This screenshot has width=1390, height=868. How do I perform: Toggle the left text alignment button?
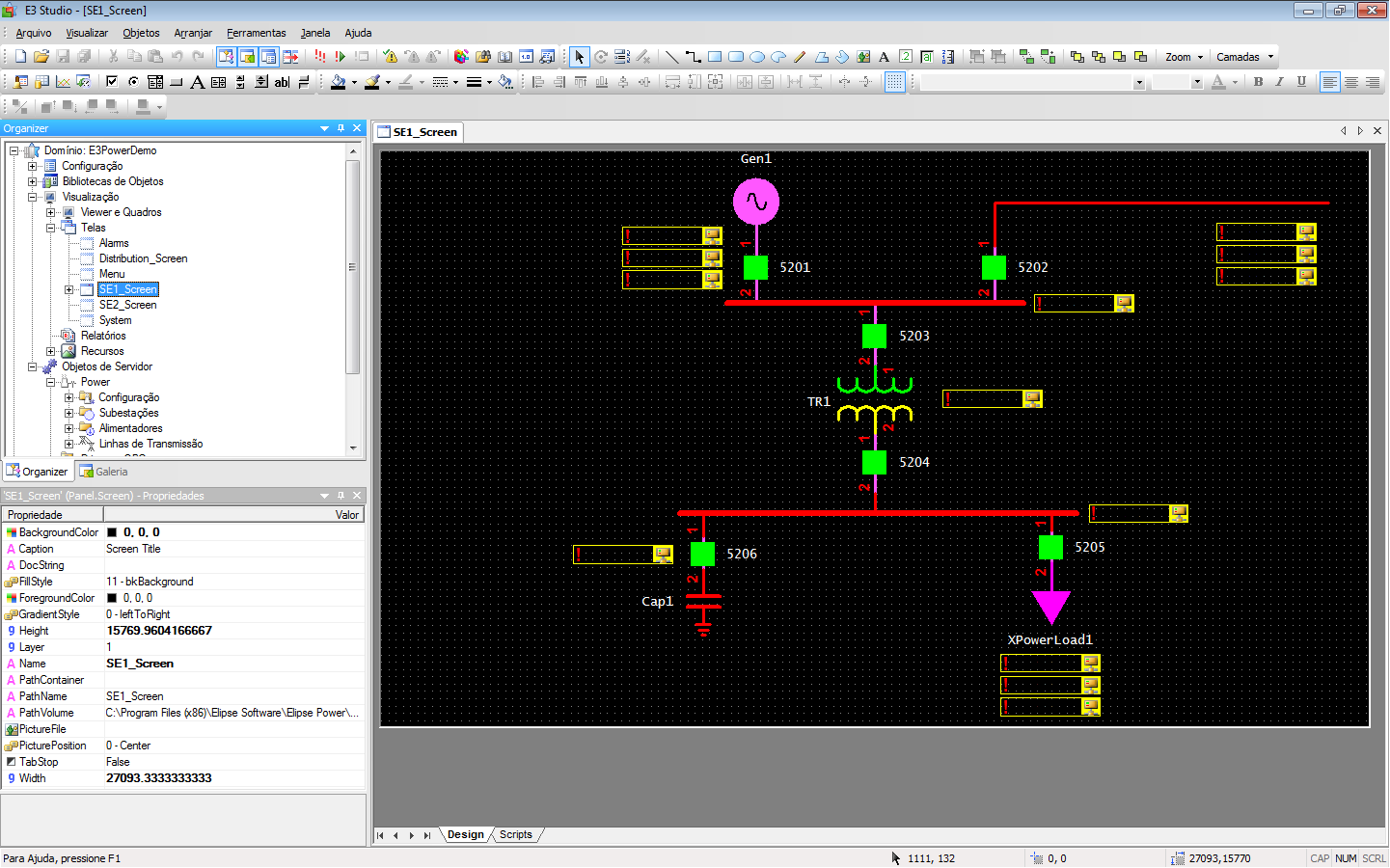(x=1329, y=82)
